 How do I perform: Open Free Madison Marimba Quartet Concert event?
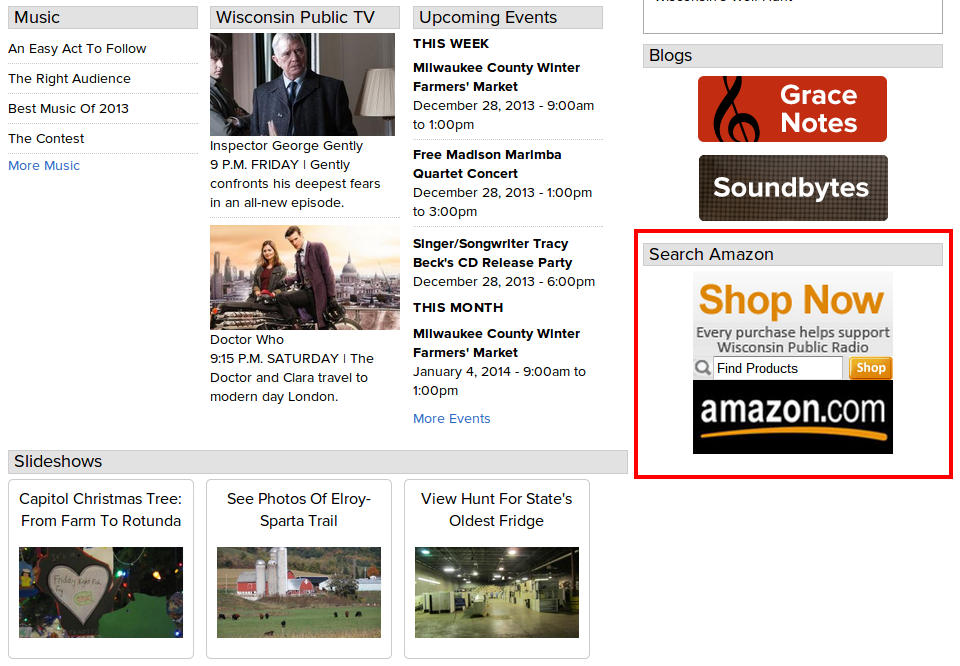(487, 164)
